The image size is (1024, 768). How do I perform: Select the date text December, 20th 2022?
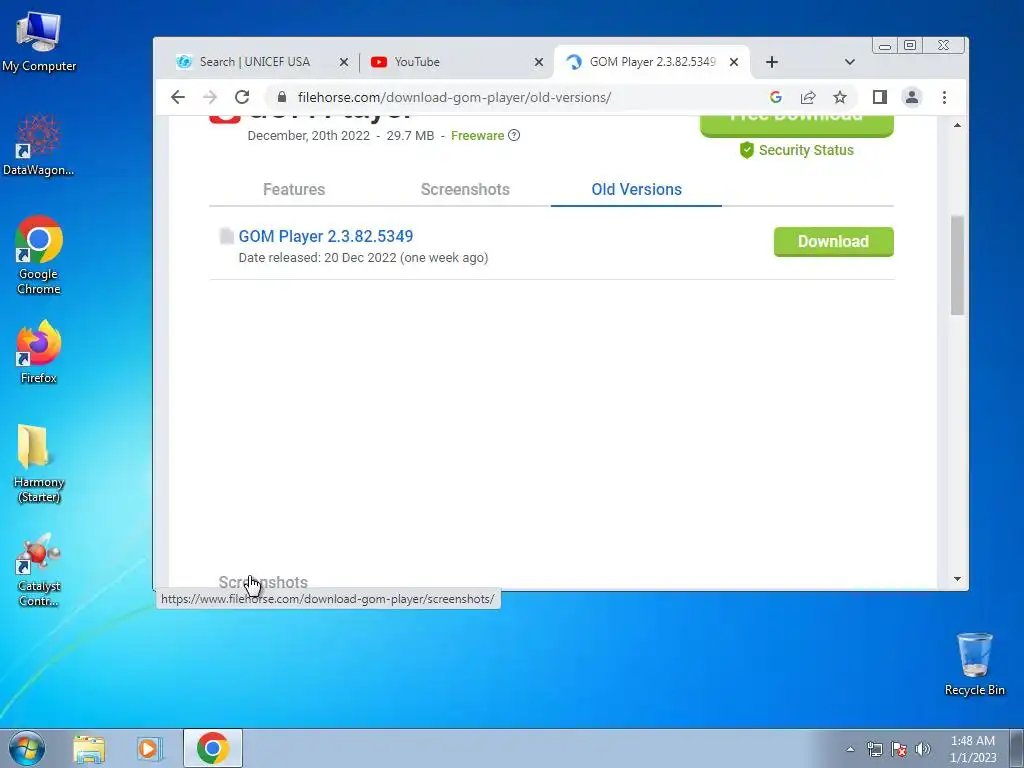pos(308,136)
